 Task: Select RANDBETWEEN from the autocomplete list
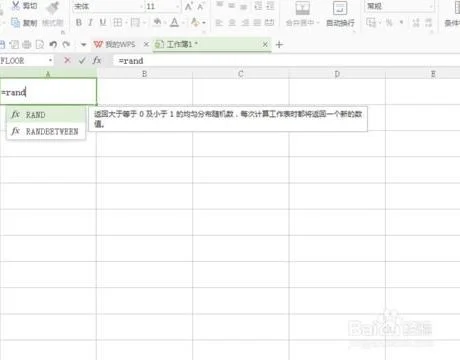click(x=46, y=131)
